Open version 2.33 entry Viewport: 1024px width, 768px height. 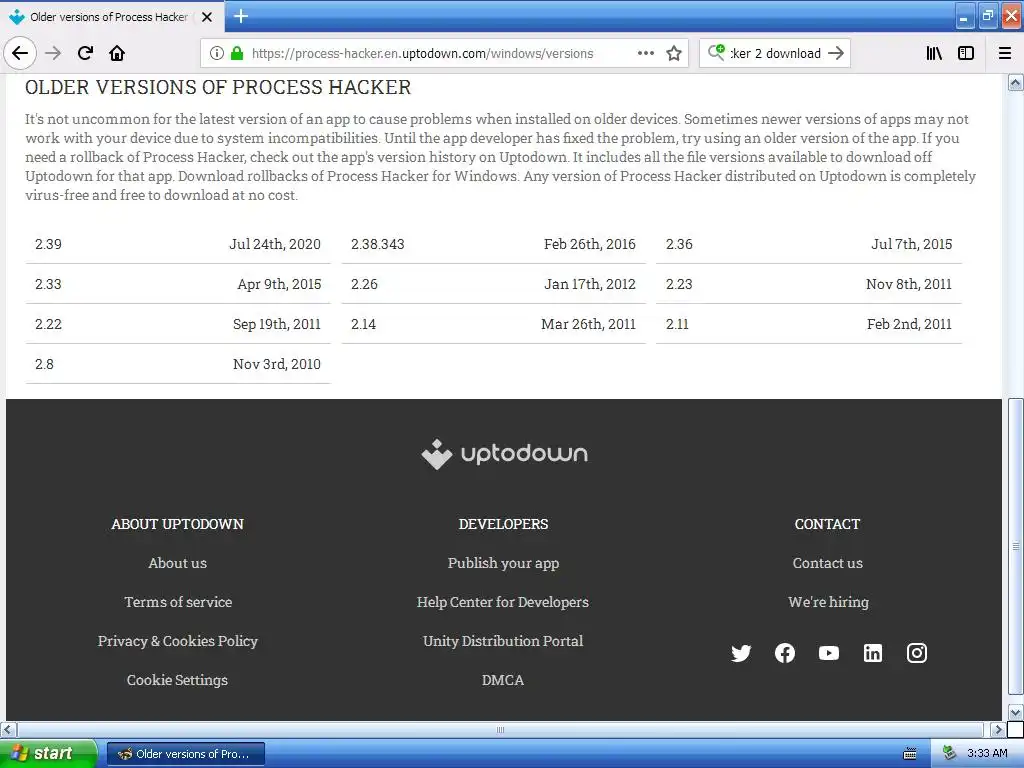pos(178,284)
